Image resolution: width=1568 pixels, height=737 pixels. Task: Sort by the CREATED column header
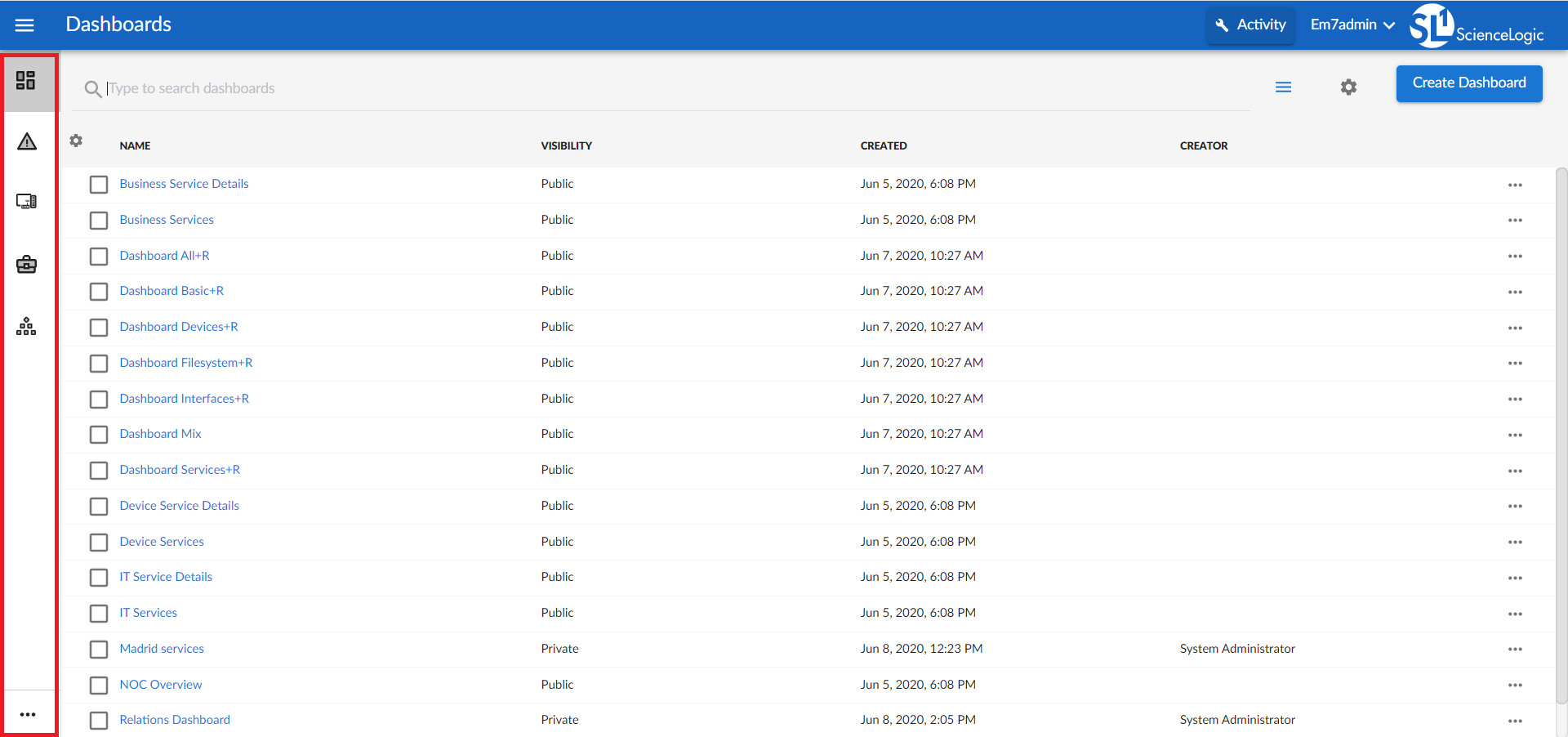point(883,146)
